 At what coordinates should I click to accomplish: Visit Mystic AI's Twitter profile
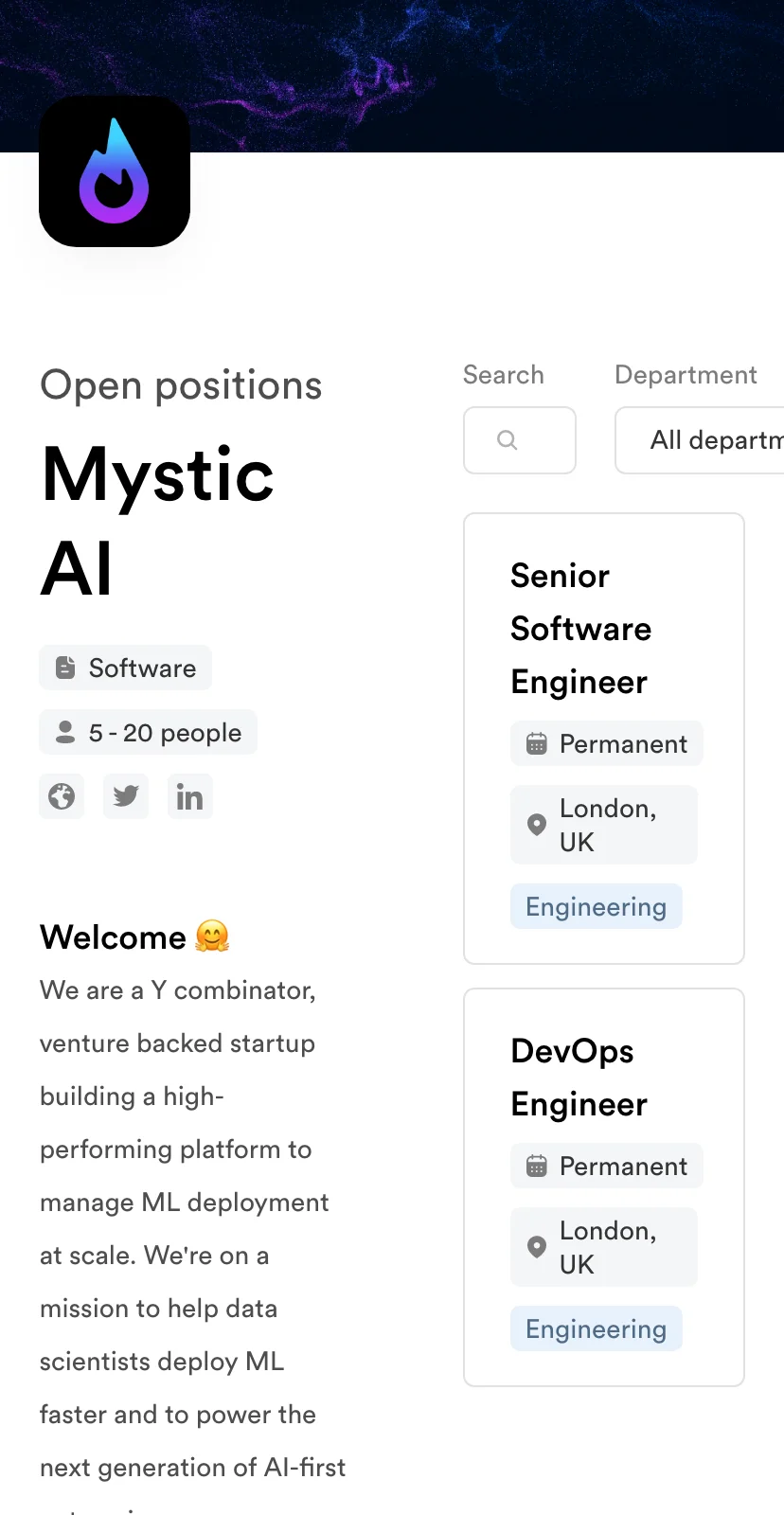pyautogui.click(x=126, y=796)
